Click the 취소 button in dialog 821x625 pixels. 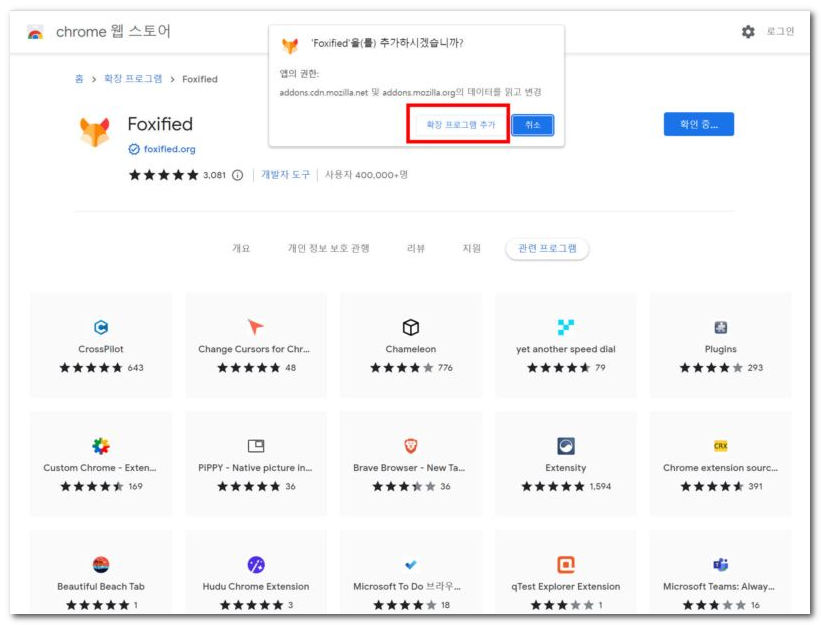click(532, 125)
